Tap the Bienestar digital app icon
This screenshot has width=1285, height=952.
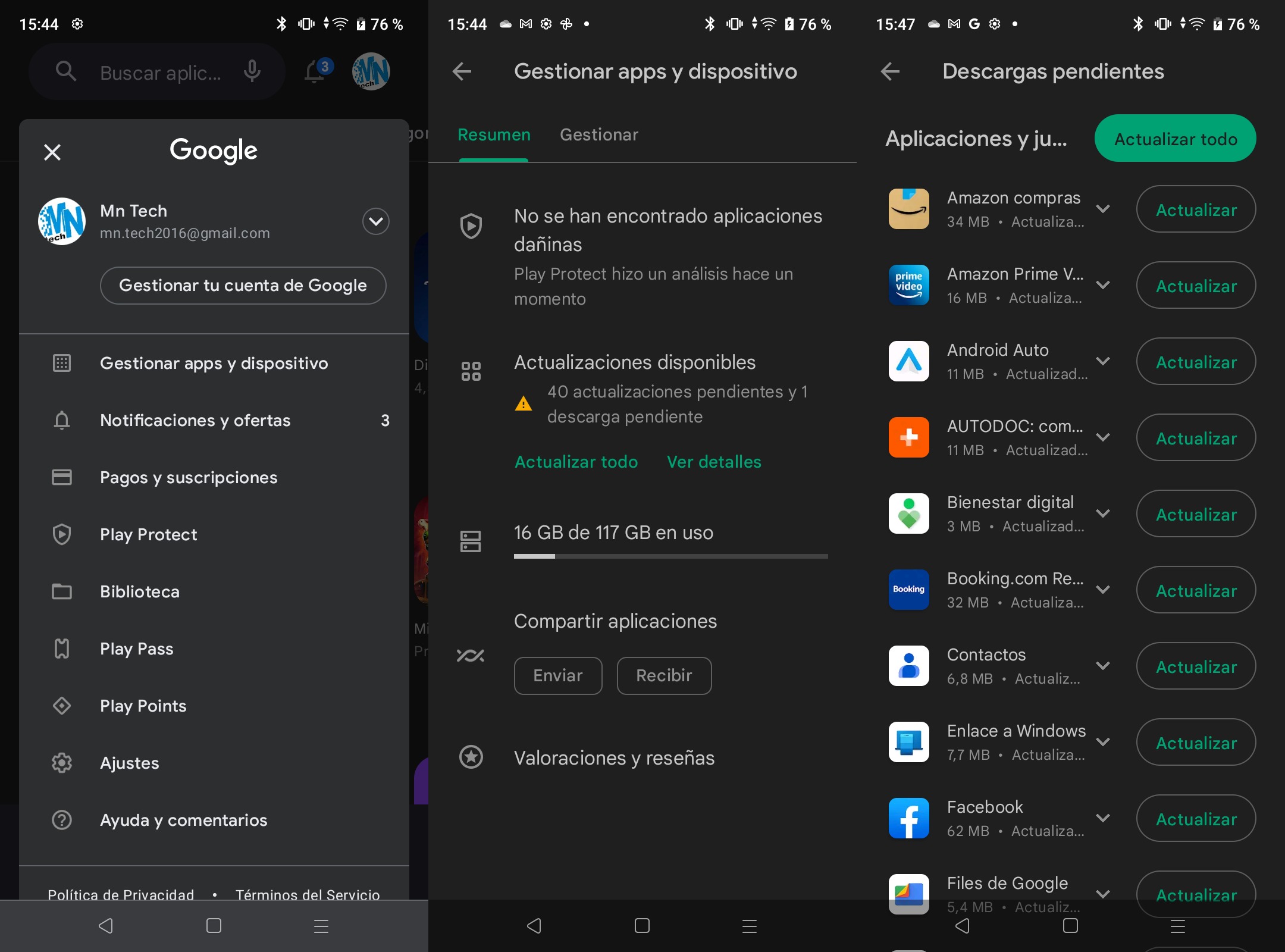click(905, 513)
